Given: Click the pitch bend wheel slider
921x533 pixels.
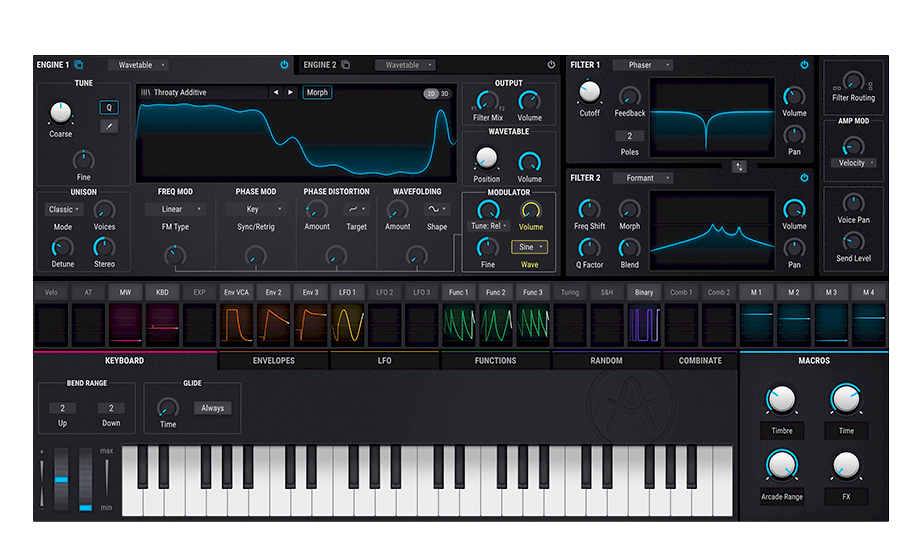Looking at the screenshot, I should coord(61,480).
